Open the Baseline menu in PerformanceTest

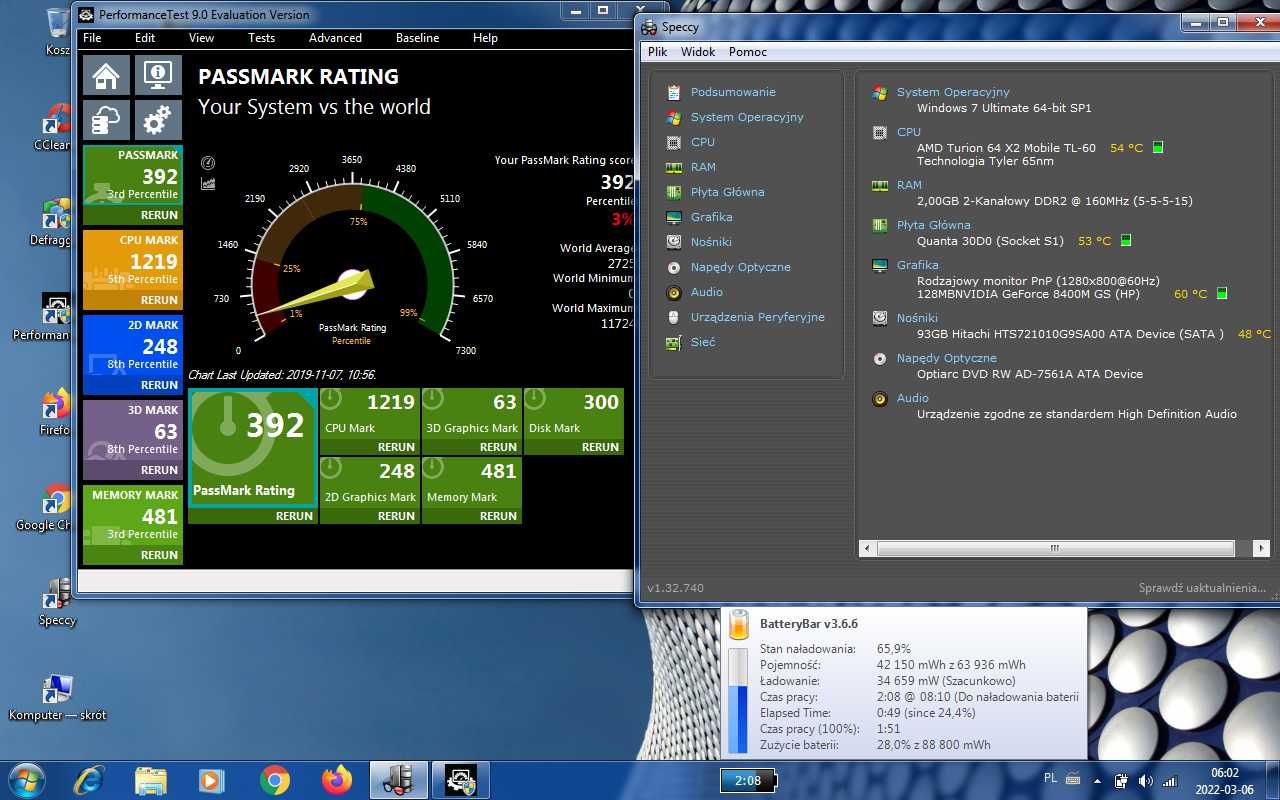(417, 38)
